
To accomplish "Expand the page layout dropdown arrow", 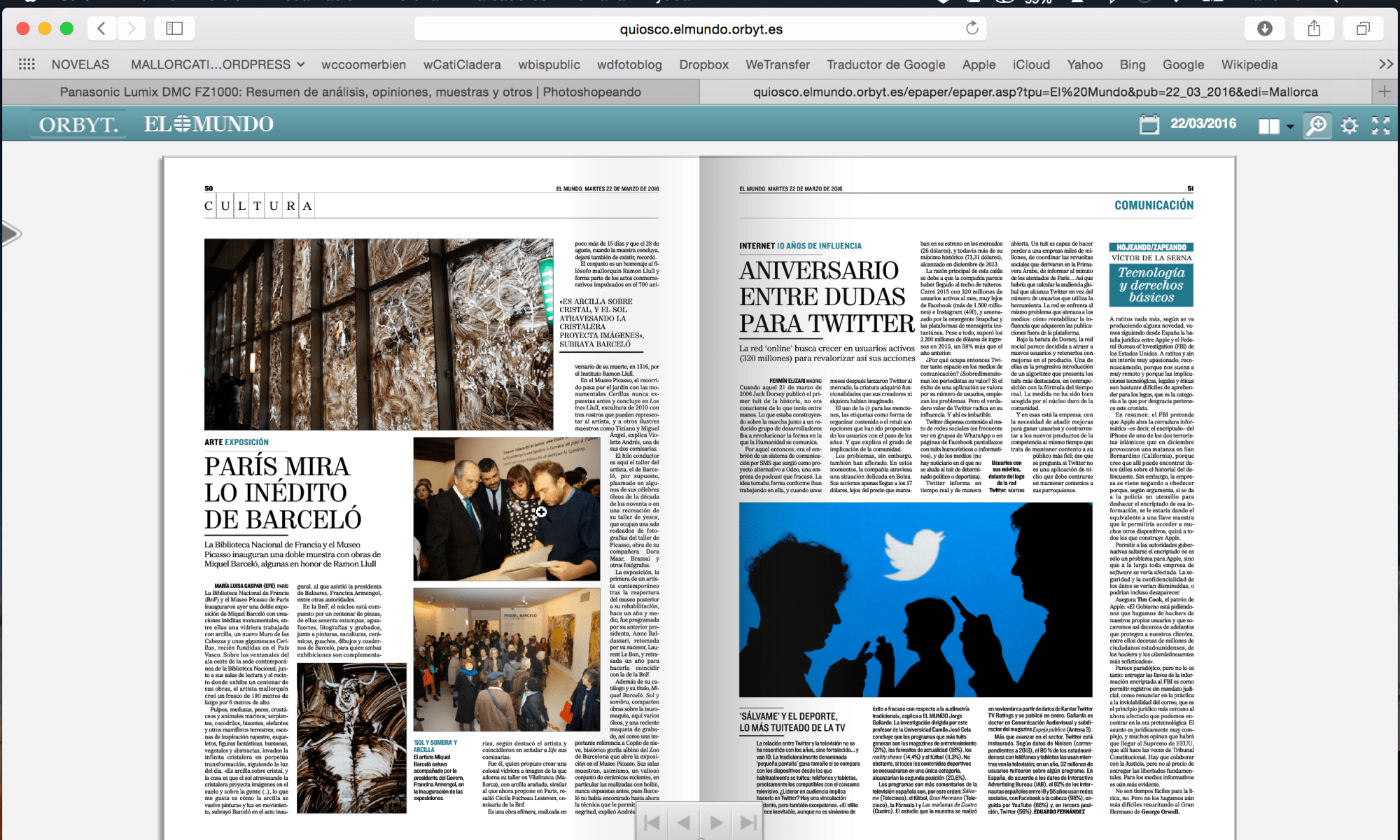I will point(1290,126).
